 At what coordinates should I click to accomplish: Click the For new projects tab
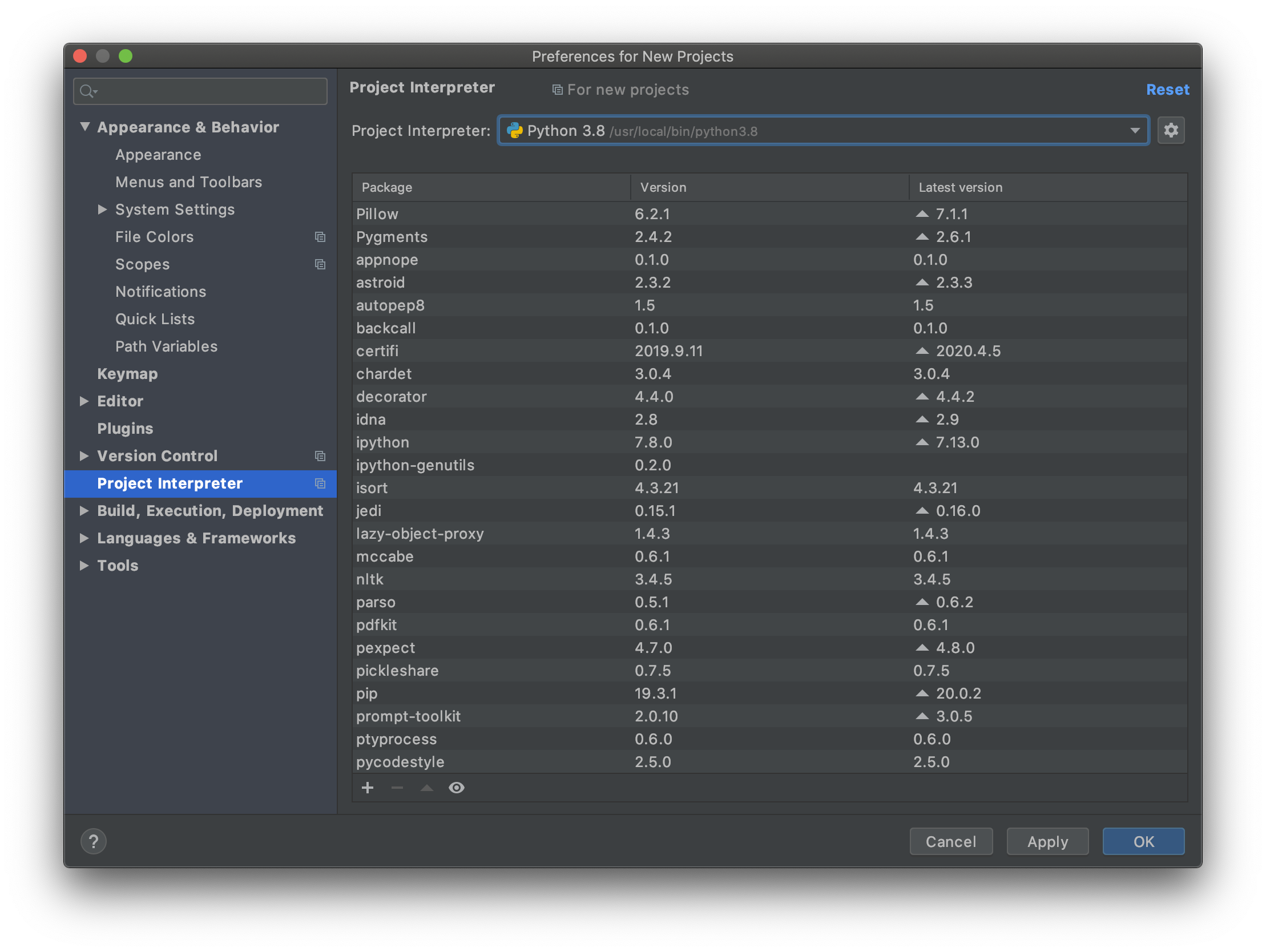tap(621, 90)
